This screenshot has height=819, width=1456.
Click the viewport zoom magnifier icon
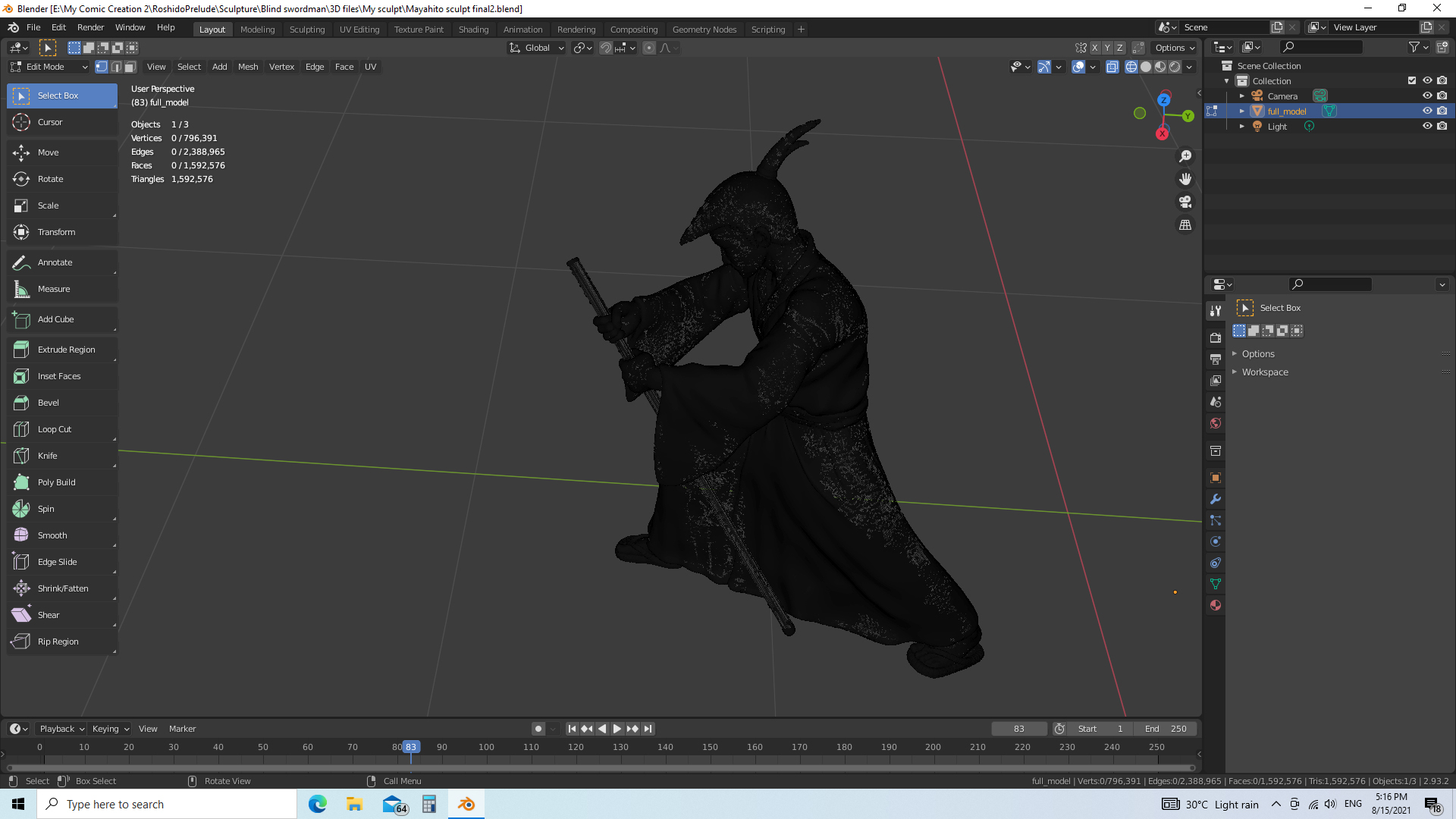(1185, 156)
